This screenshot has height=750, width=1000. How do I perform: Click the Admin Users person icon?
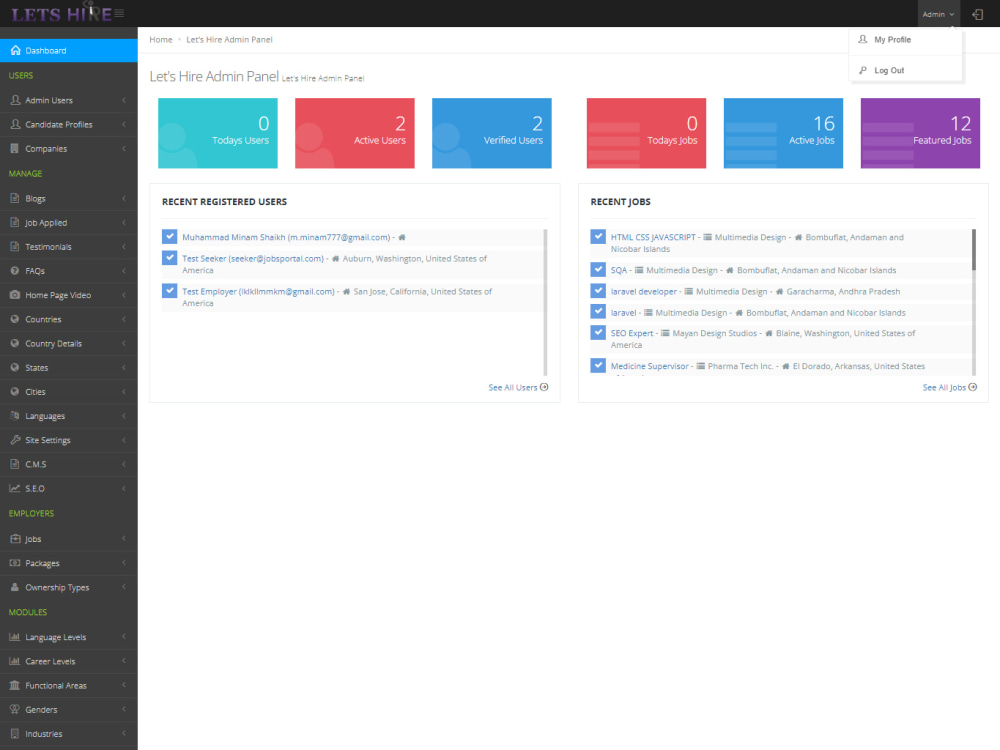click(15, 100)
